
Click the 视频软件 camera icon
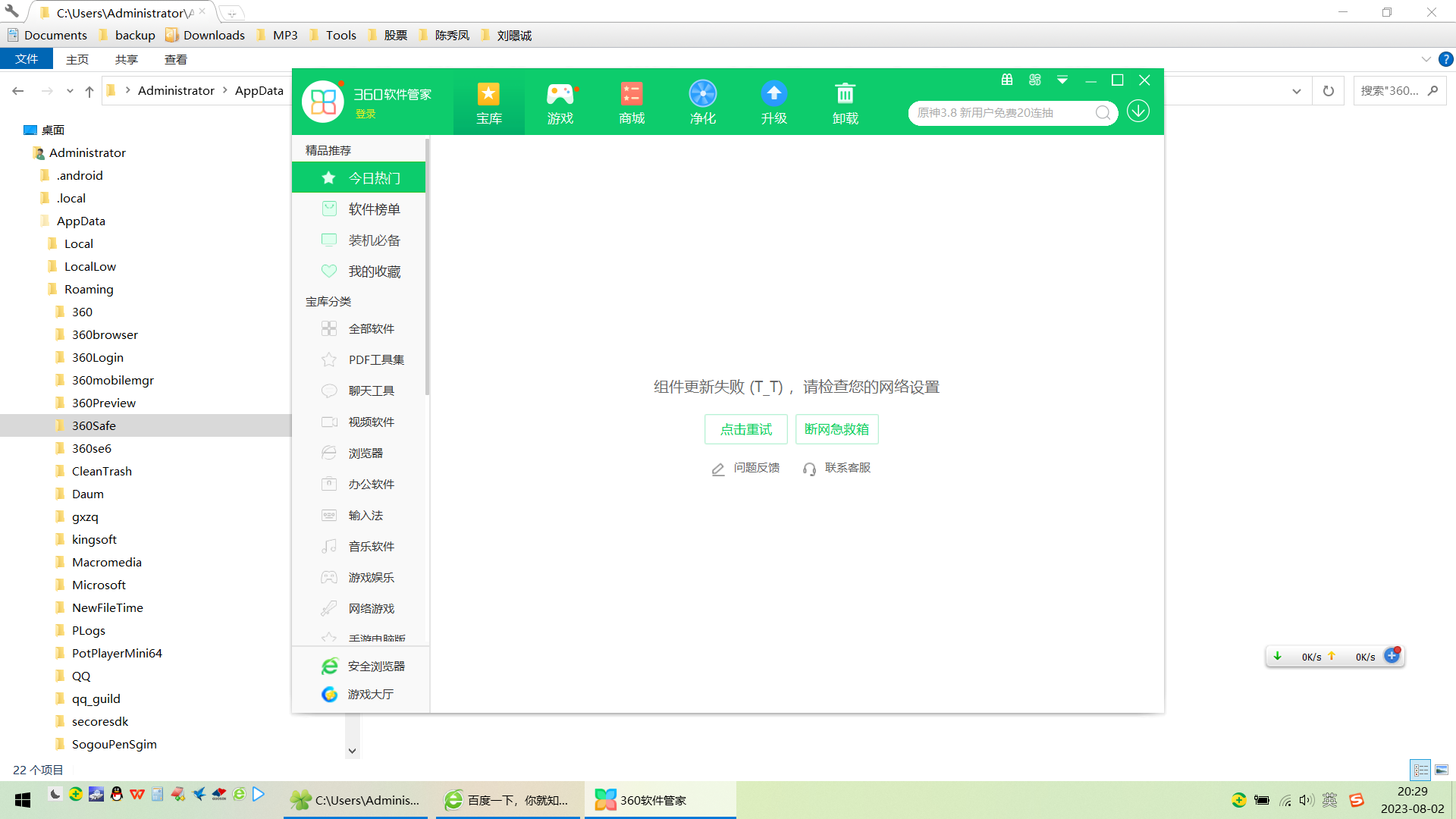[329, 422]
